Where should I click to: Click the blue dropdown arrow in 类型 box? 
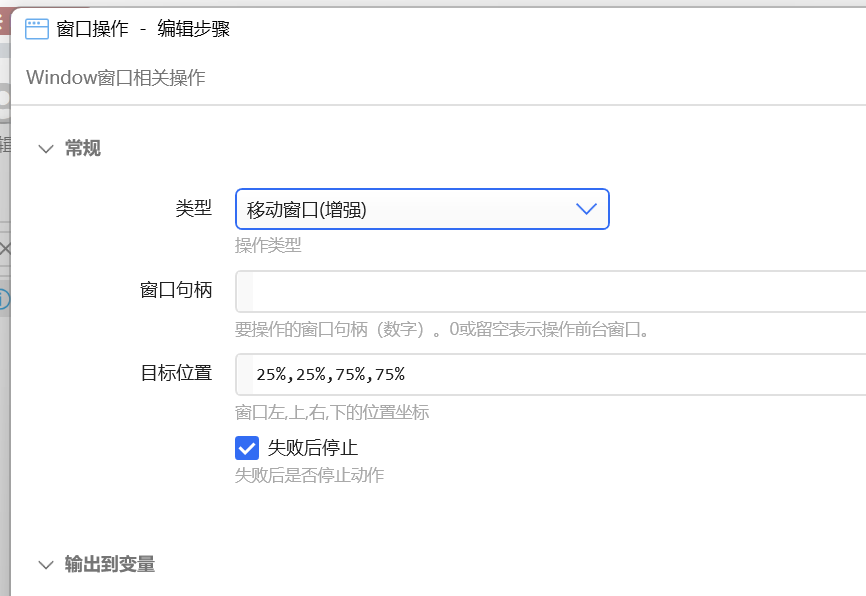point(586,209)
